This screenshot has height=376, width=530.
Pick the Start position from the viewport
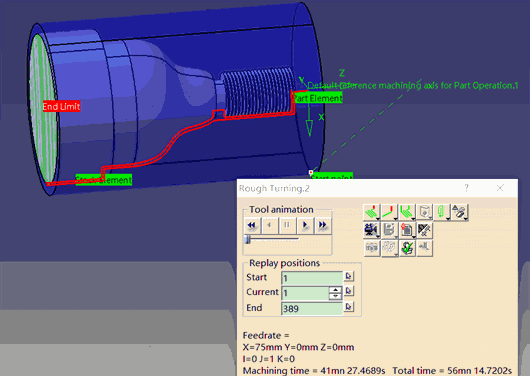[x=349, y=276]
